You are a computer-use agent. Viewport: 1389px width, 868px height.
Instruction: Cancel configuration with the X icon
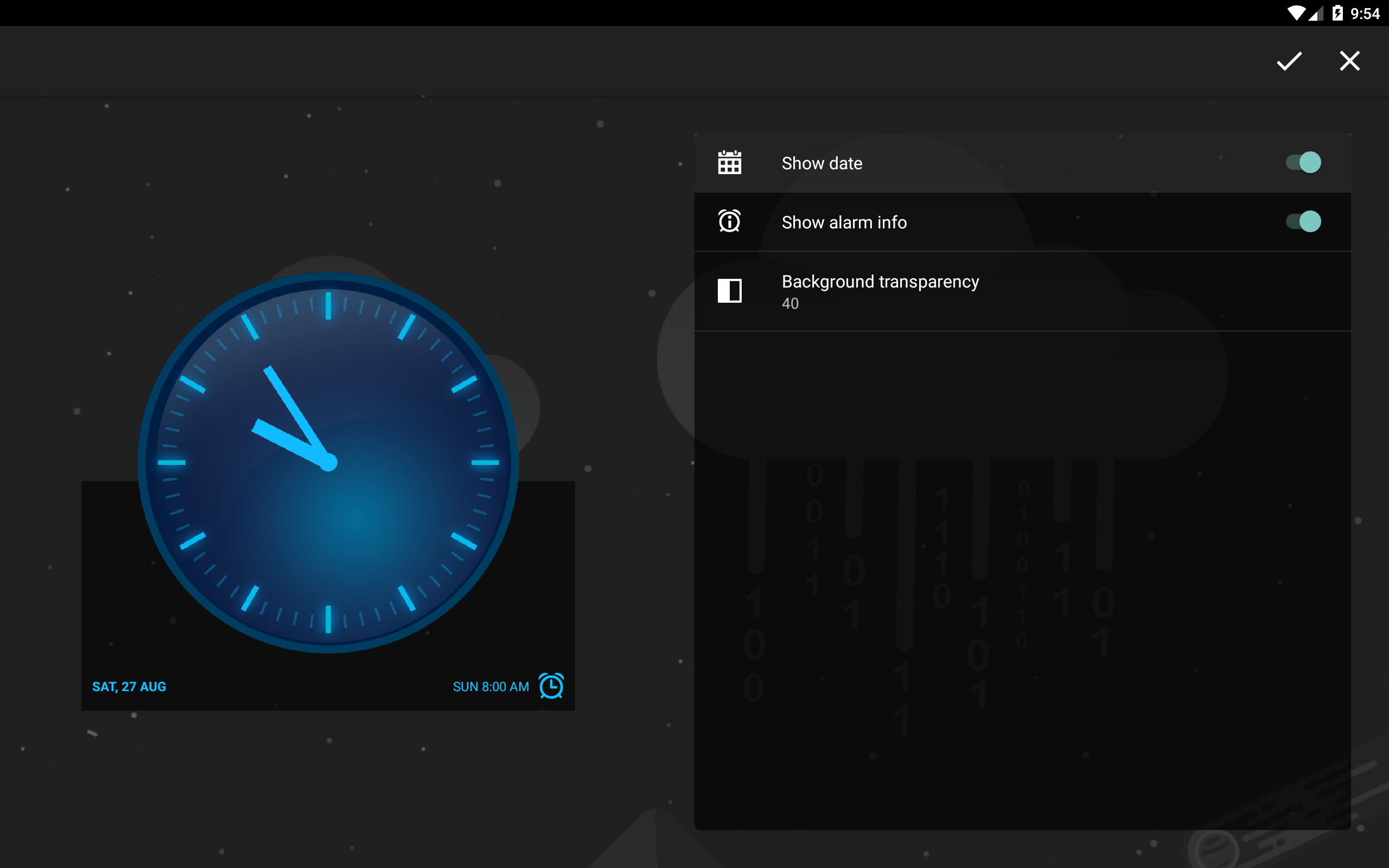(1349, 61)
